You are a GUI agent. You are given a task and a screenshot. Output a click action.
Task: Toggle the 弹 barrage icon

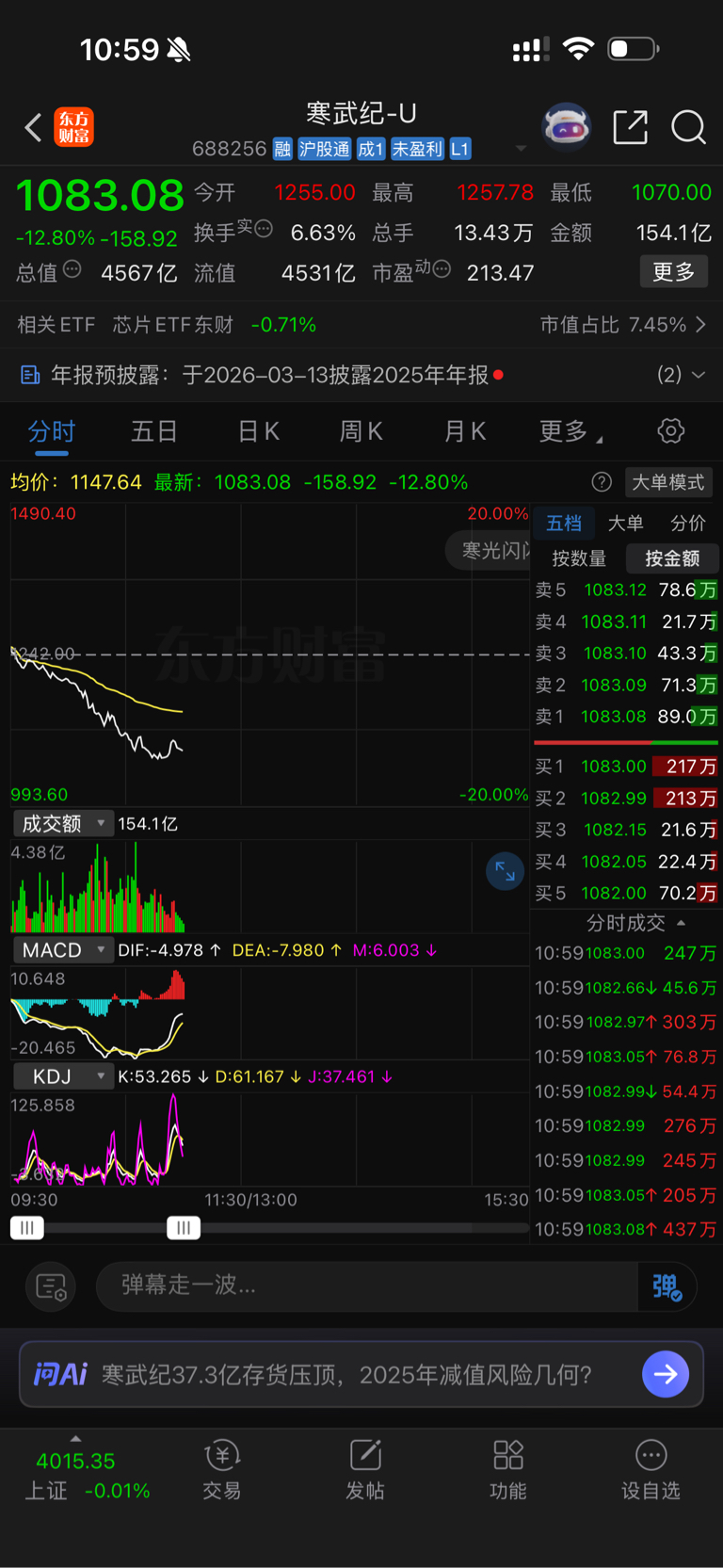click(667, 1286)
